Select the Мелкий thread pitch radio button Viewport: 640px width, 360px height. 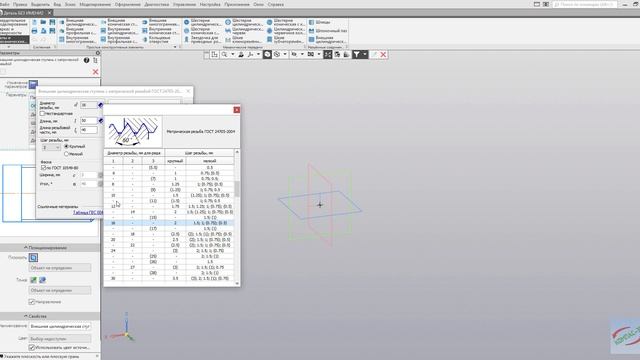(67, 154)
